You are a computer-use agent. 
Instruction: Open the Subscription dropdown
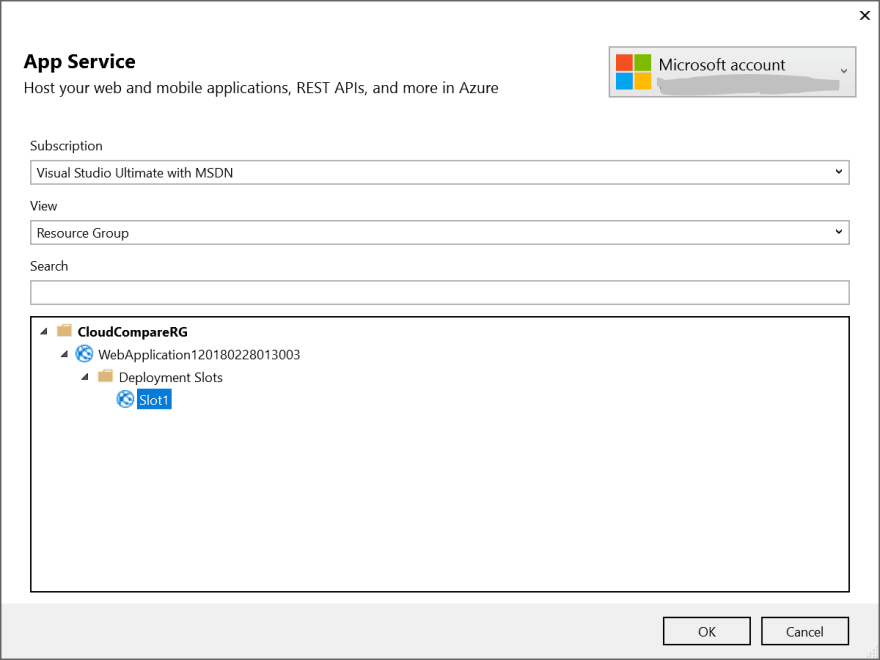point(439,172)
